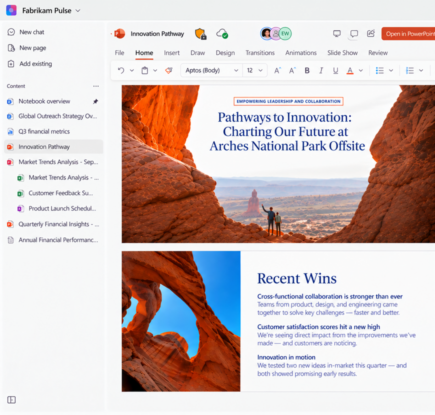Image resolution: width=435 pixels, height=415 pixels.
Task: Open the parent Market Trends Analysis - Sep presentation
Action: click(53, 162)
